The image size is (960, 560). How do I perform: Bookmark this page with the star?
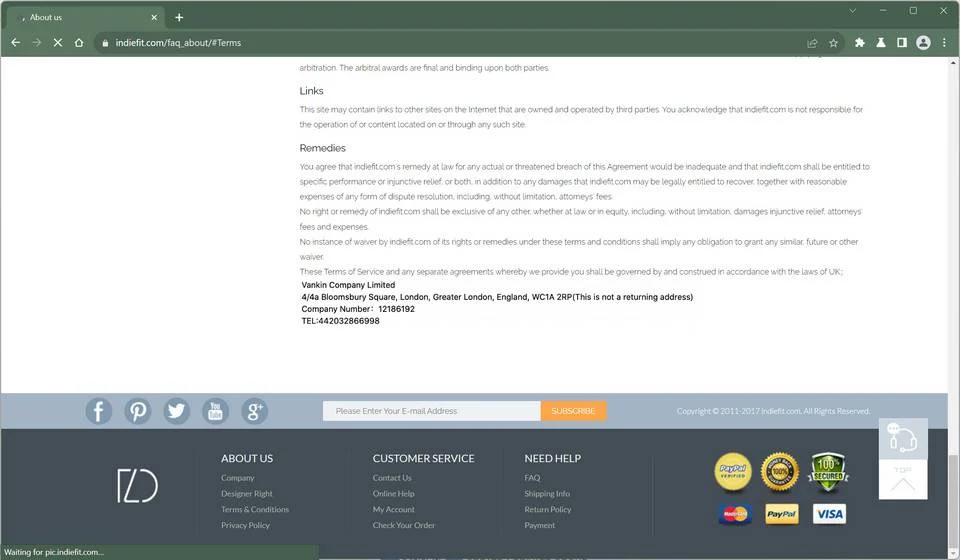click(833, 43)
